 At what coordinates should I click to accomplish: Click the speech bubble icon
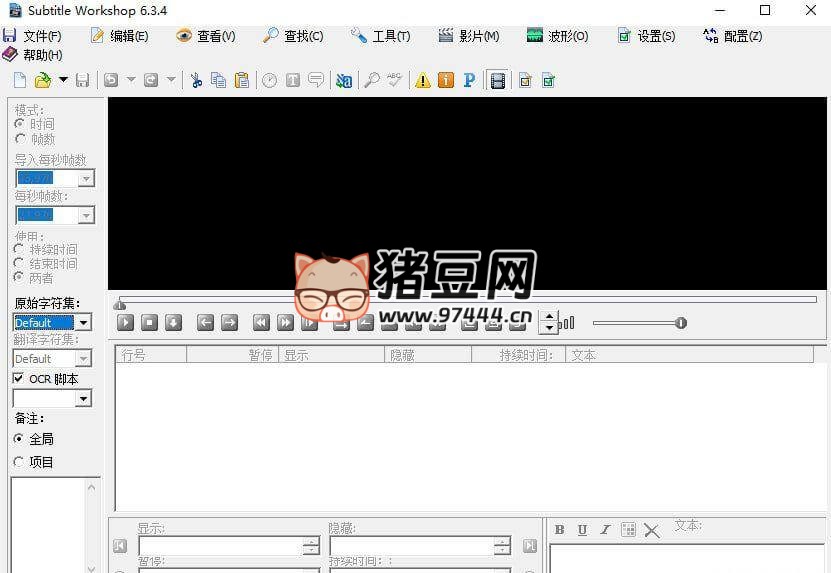click(x=316, y=81)
